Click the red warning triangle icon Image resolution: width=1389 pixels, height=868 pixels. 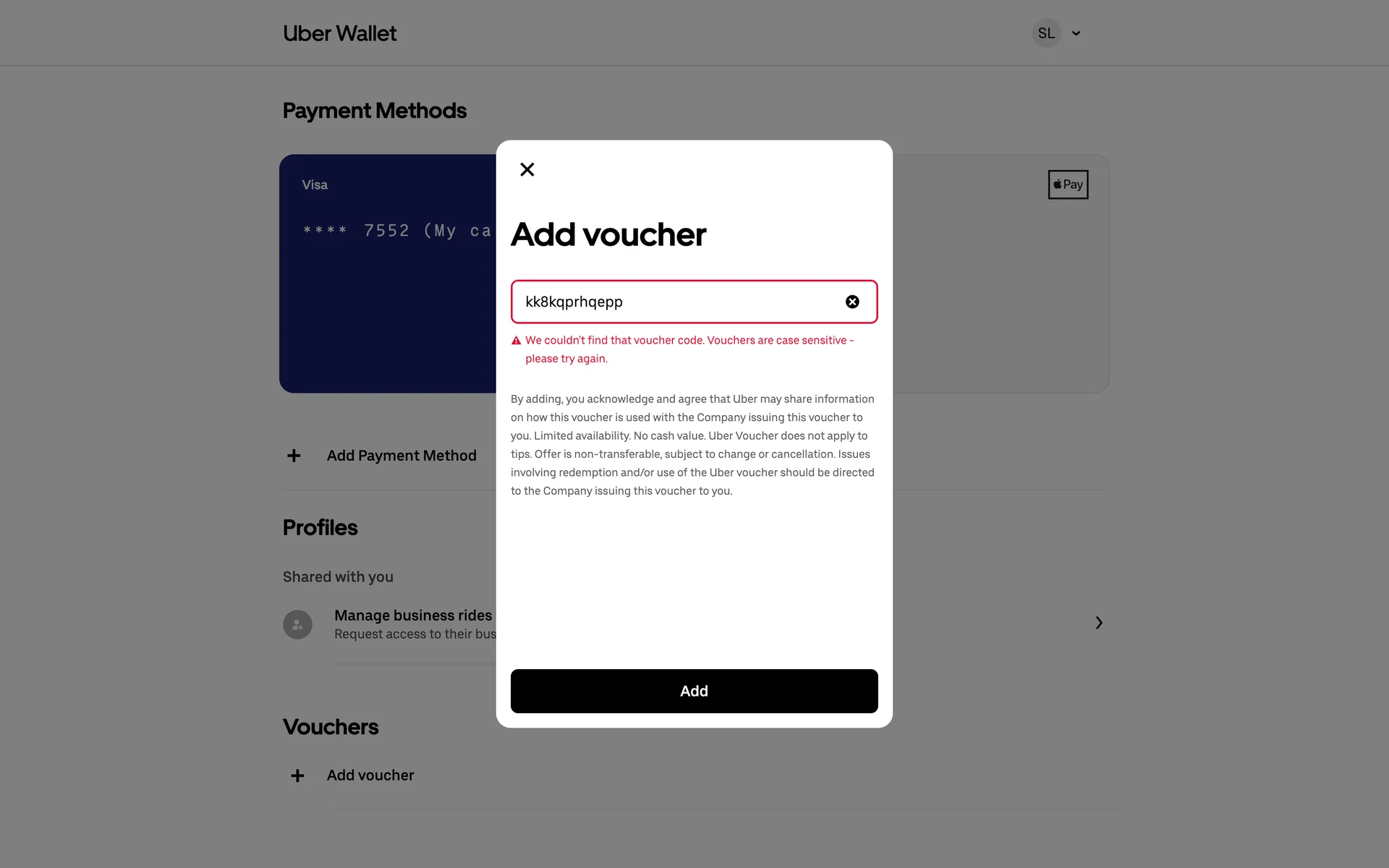click(517, 341)
